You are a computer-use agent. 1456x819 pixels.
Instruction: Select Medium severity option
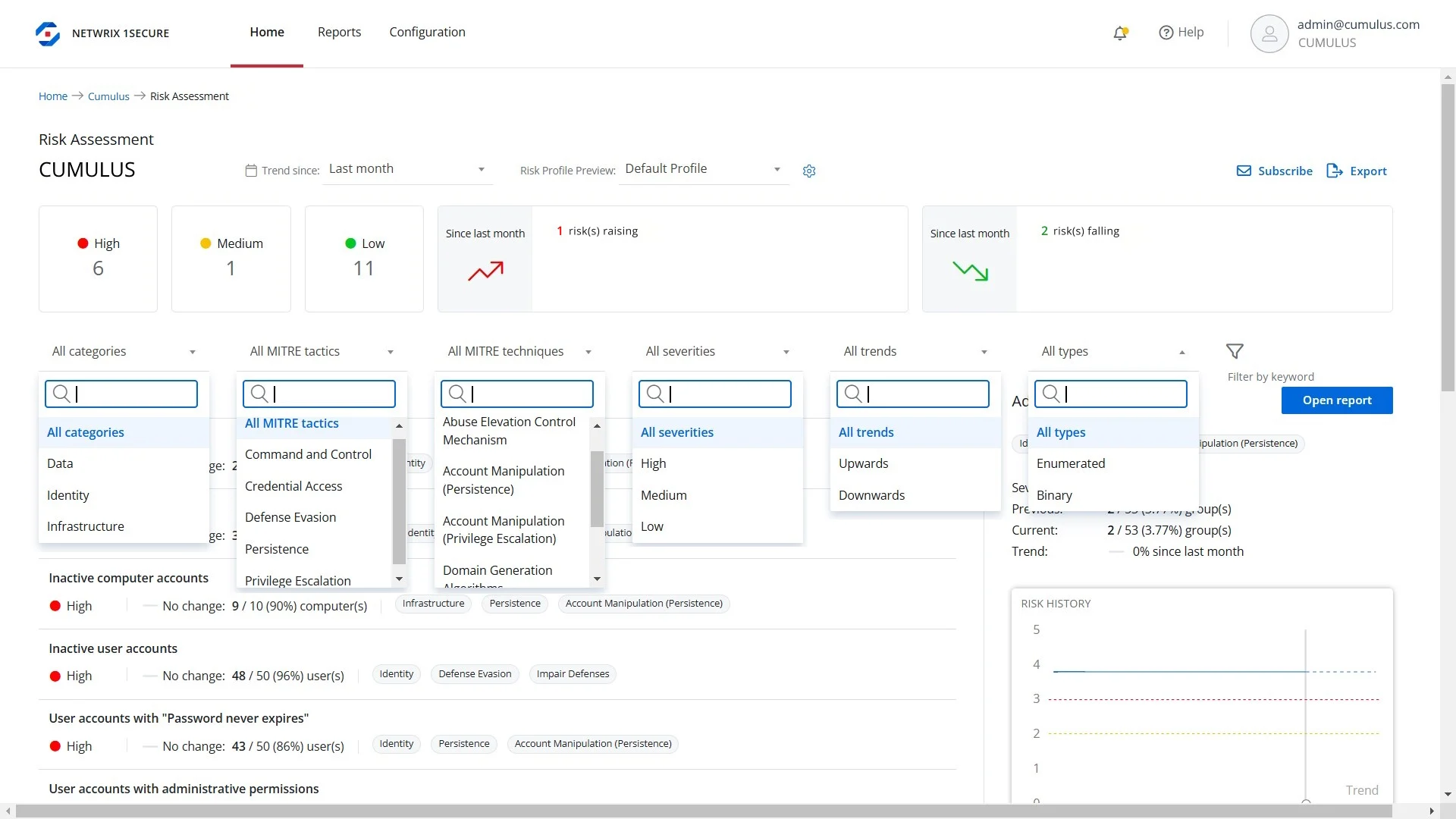(717, 495)
